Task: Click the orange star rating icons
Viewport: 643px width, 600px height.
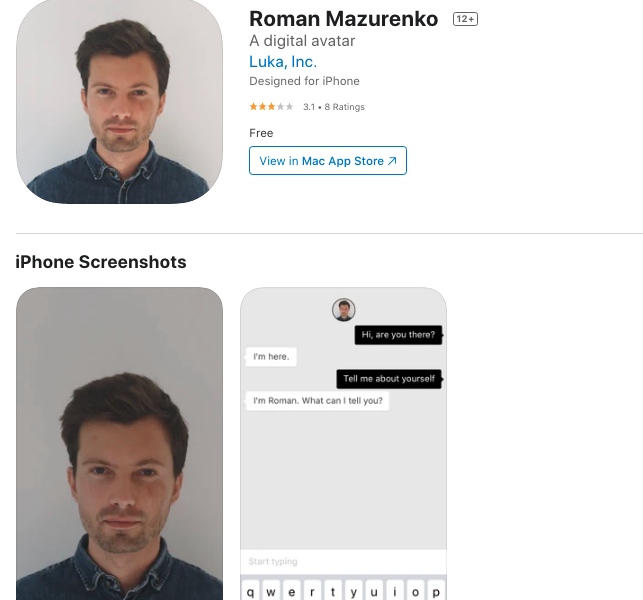Action: (x=271, y=107)
